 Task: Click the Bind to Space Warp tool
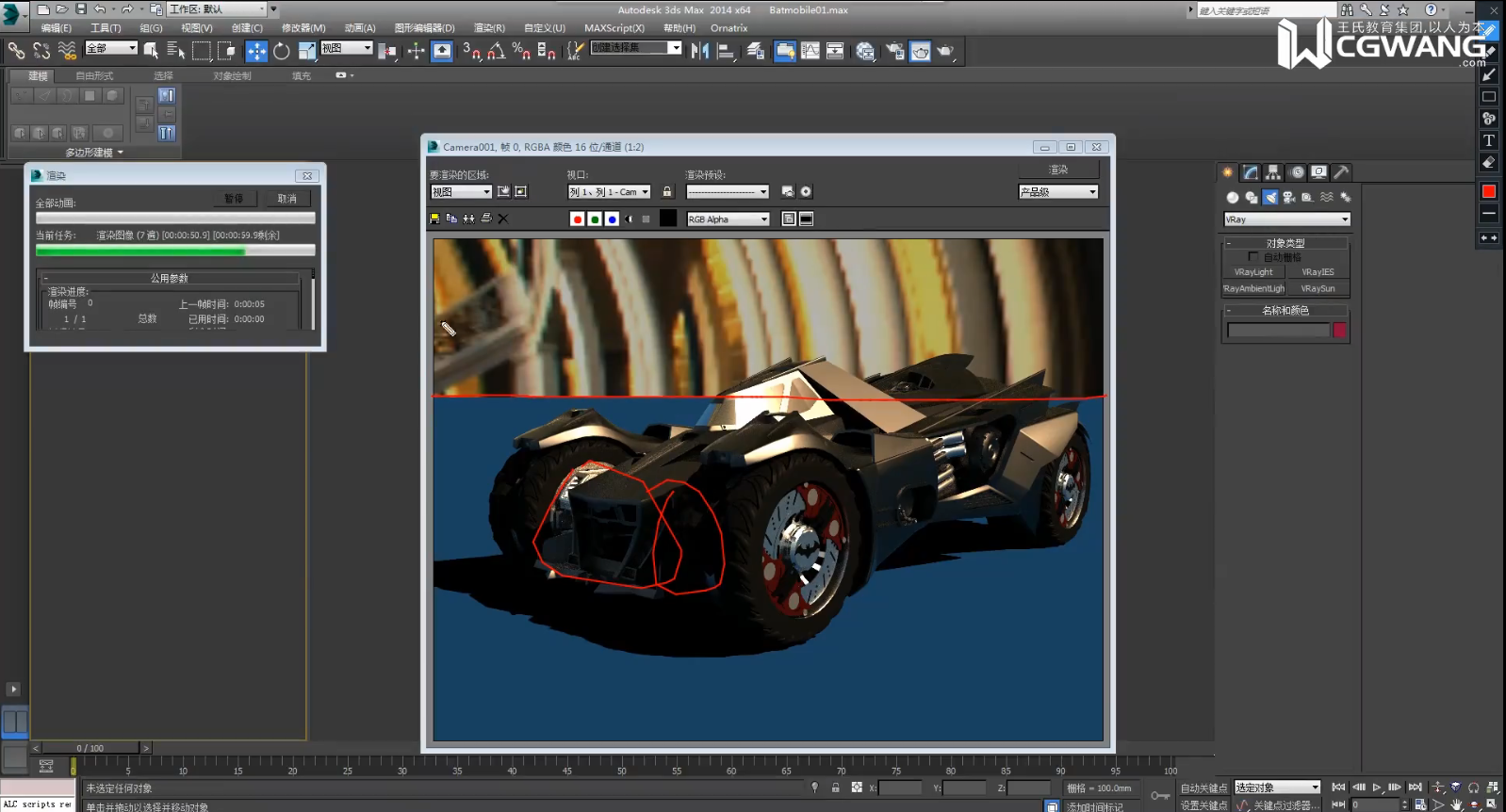[67, 50]
